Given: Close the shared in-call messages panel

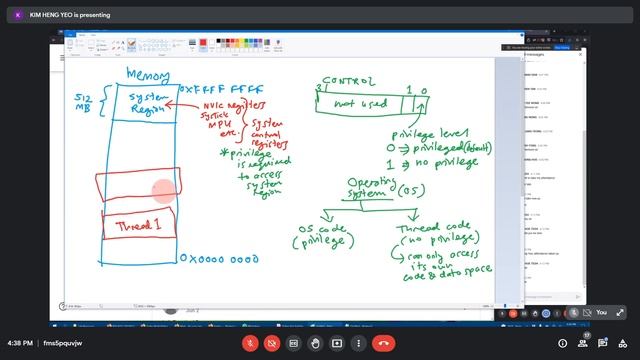Looking at the screenshot, I should click(580, 54).
